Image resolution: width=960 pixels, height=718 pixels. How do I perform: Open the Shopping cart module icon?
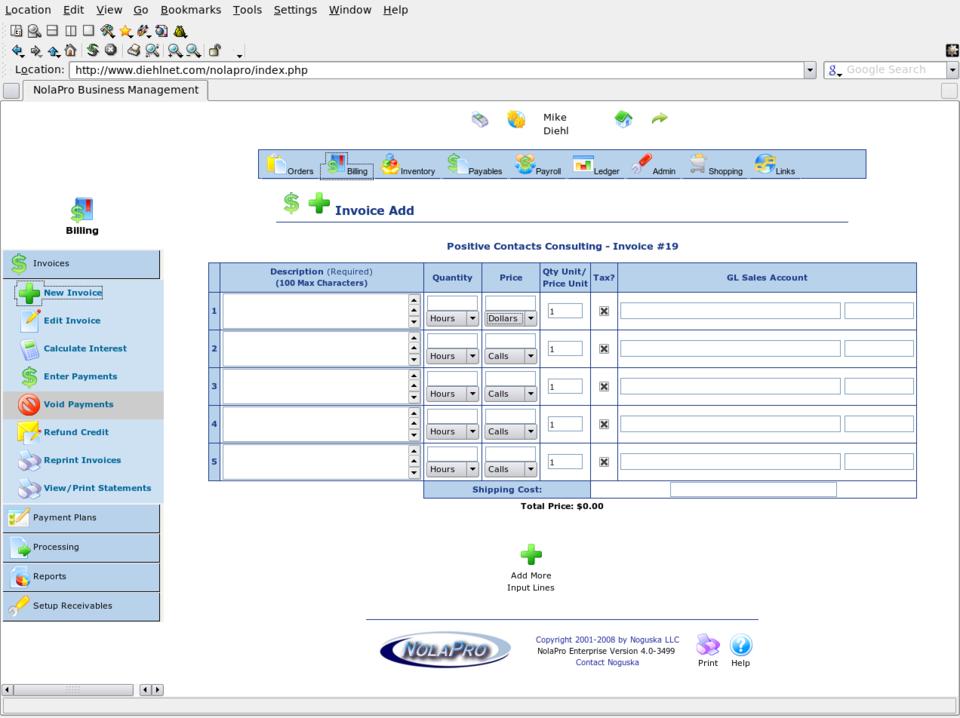pos(698,165)
